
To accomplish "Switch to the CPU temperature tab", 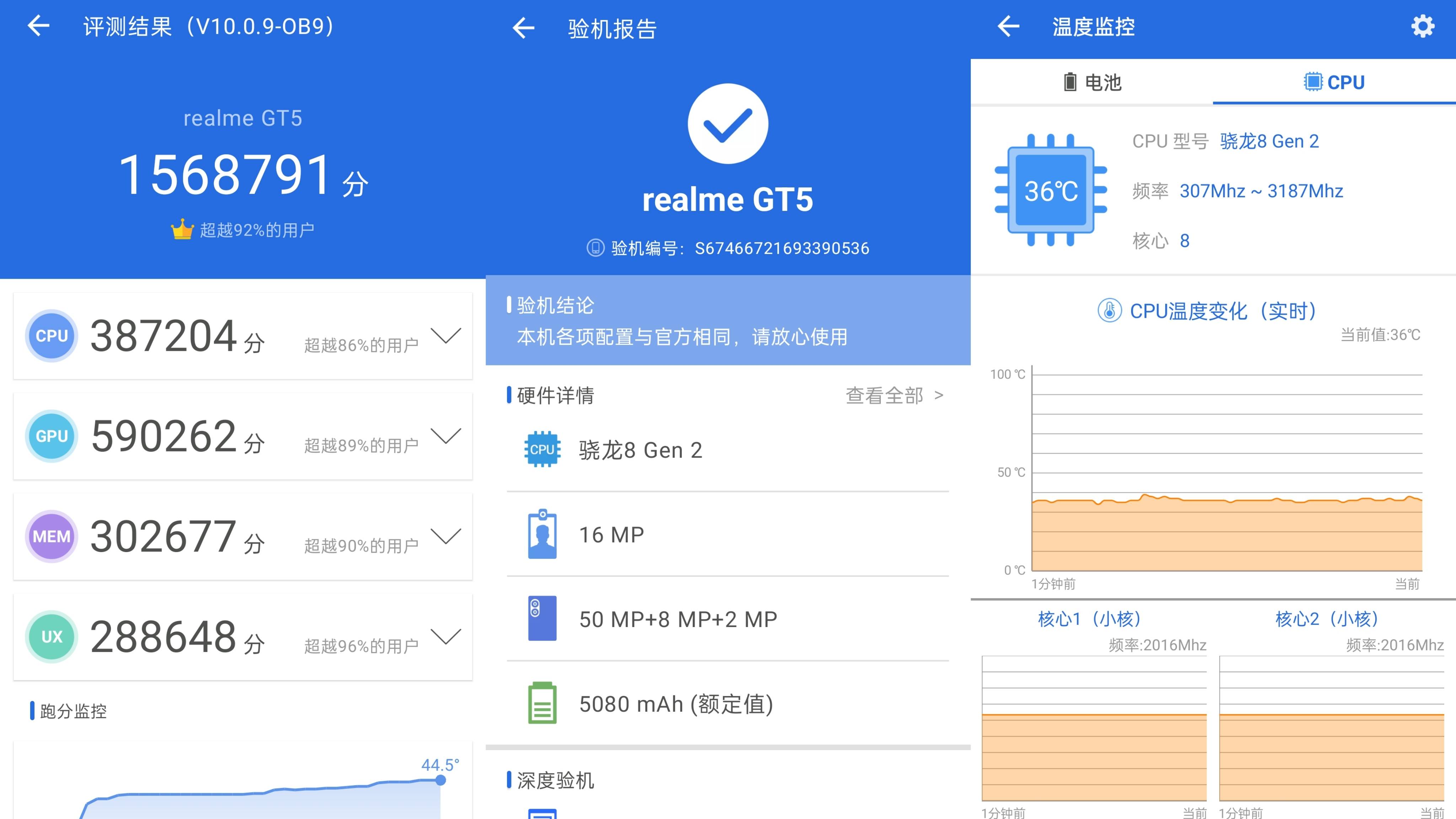I will [x=1334, y=82].
